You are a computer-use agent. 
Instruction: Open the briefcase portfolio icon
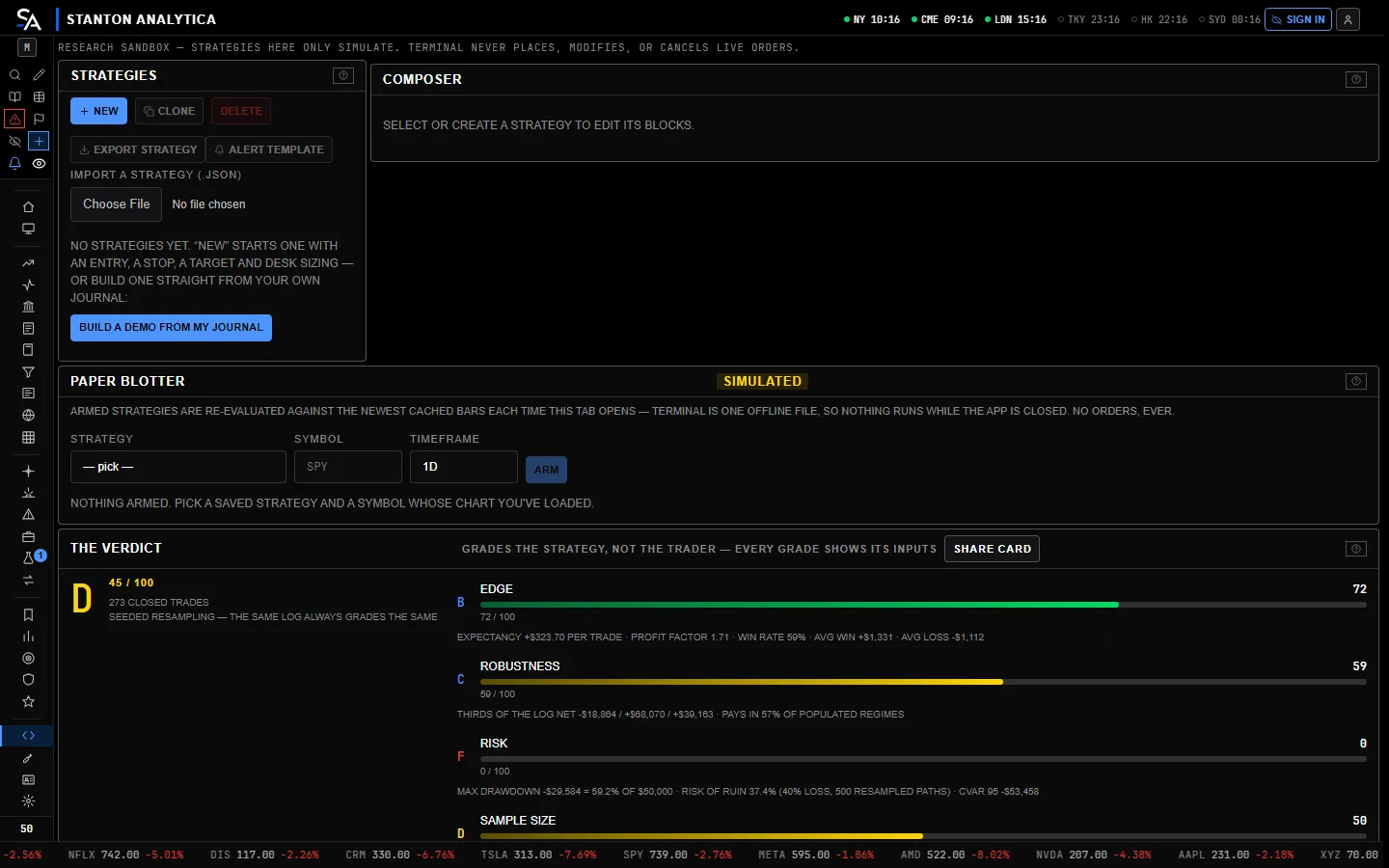(28, 537)
